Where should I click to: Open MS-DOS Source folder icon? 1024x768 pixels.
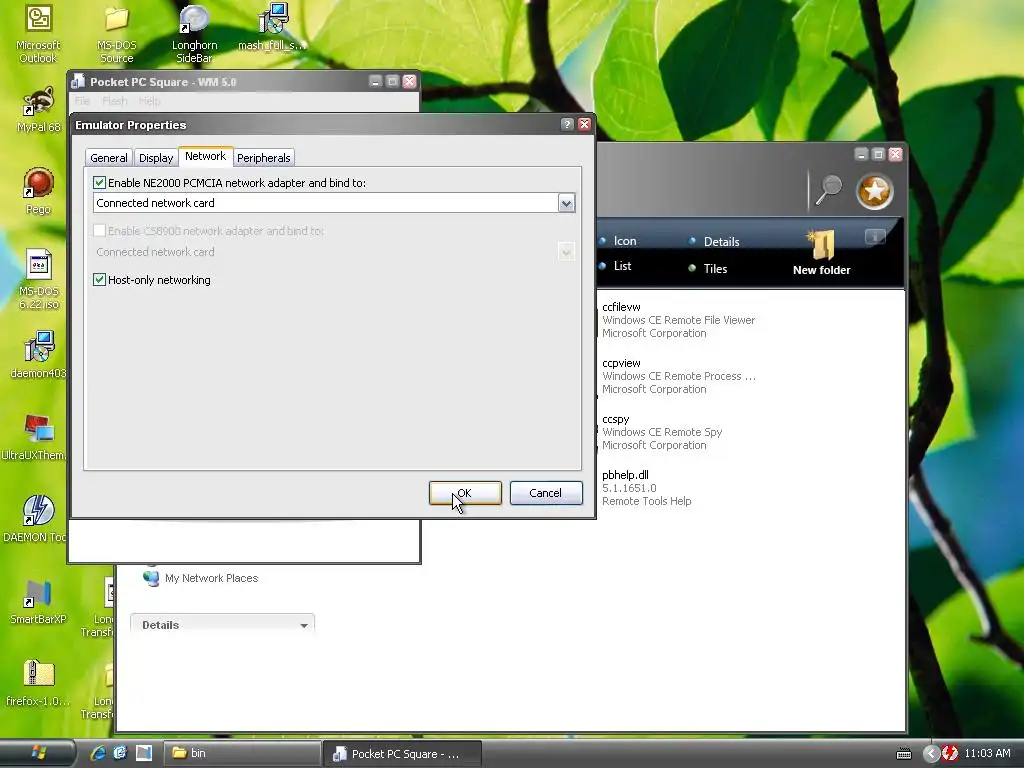click(116, 34)
